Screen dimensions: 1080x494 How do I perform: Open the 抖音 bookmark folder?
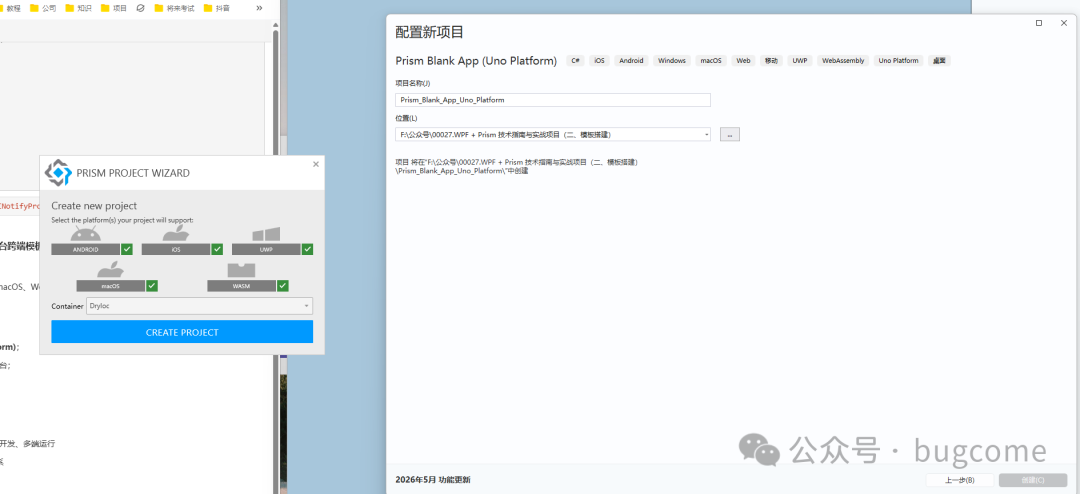point(218,8)
